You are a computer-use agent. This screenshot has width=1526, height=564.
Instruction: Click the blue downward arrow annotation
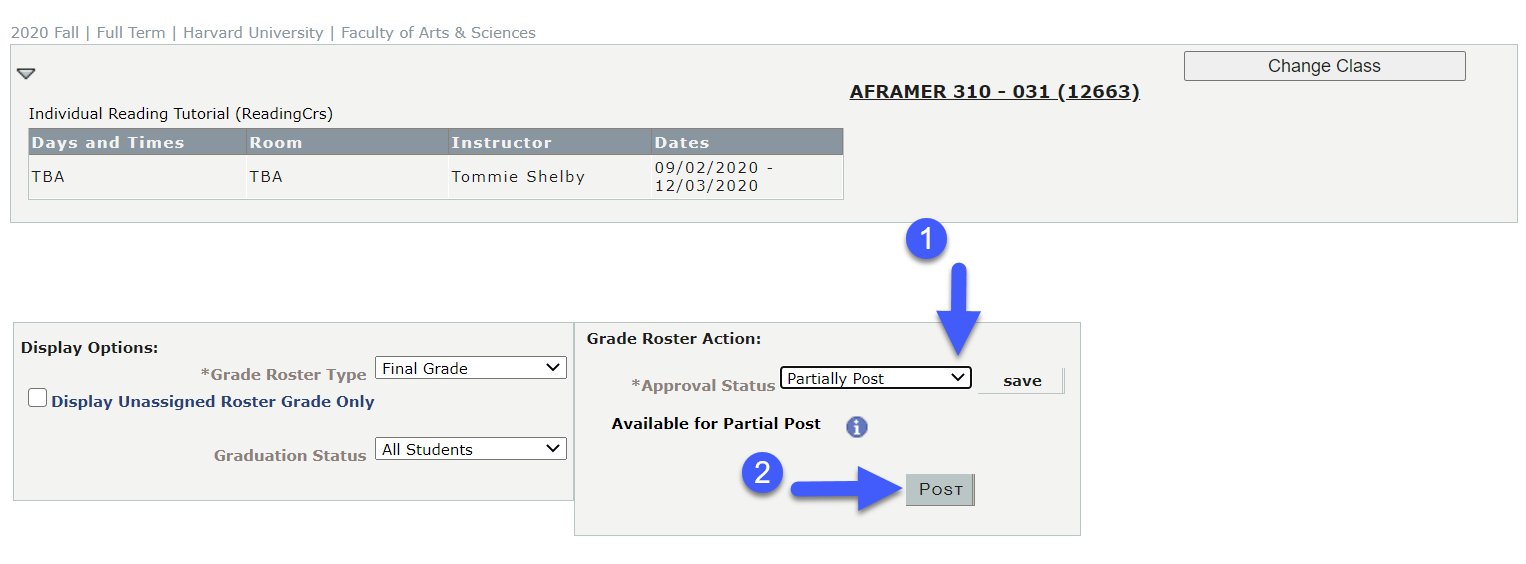click(958, 309)
